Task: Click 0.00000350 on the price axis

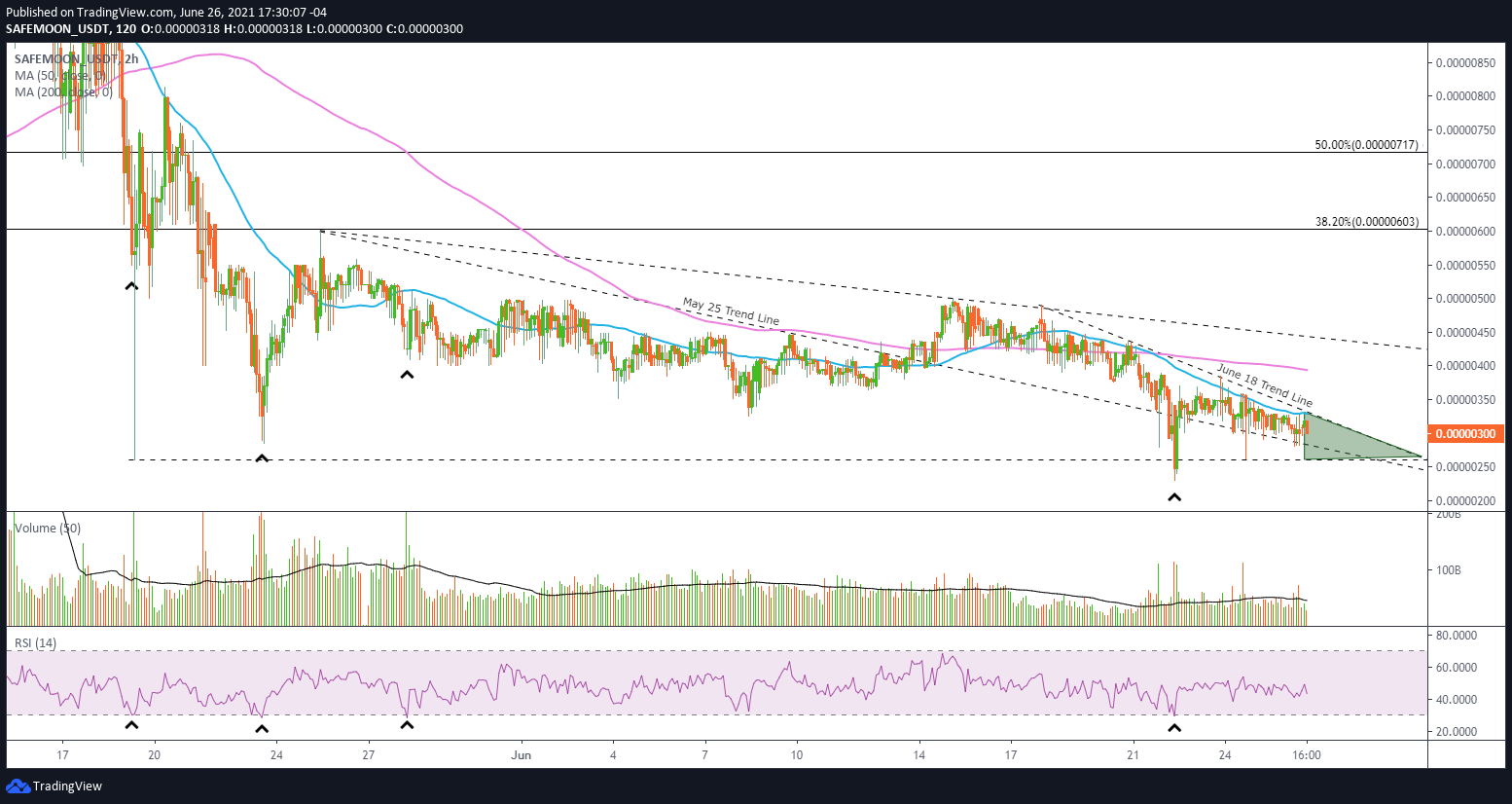Action: click(1465, 400)
